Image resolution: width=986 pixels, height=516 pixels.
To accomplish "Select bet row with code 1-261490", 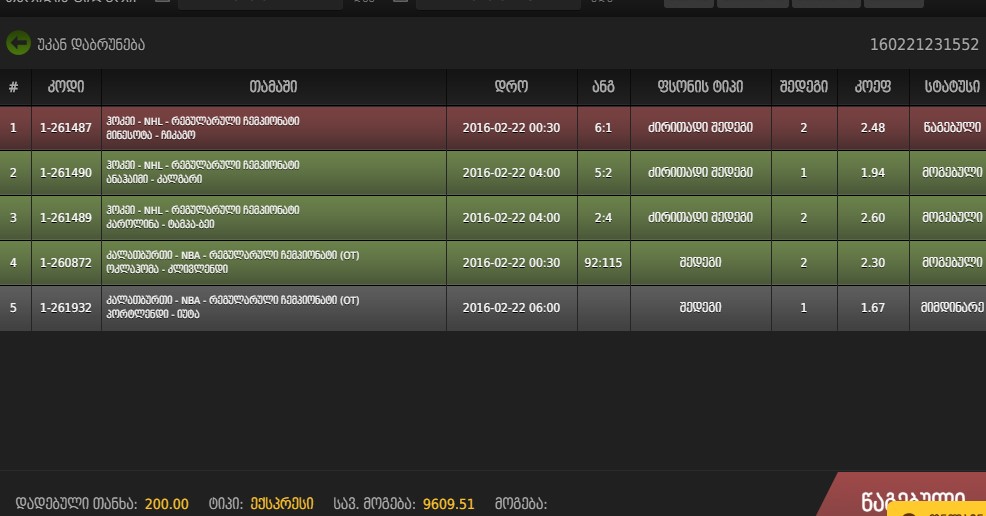I will pos(493,173).
